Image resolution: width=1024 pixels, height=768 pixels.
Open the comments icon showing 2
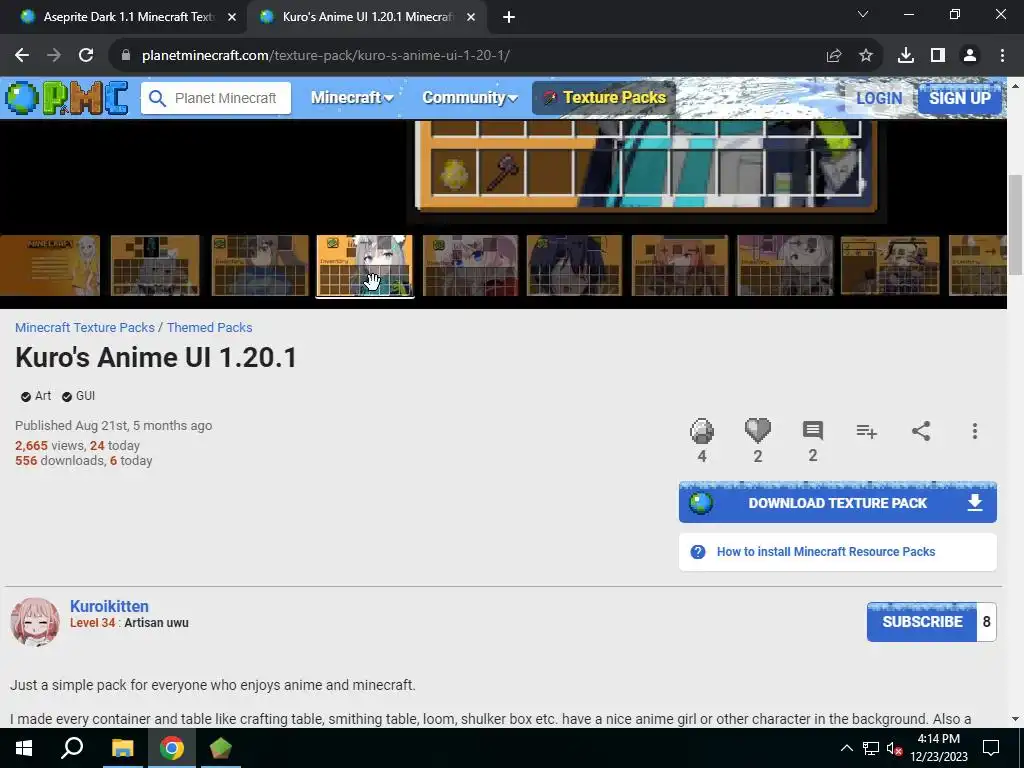pyautogui.click(x=812, y=431)
